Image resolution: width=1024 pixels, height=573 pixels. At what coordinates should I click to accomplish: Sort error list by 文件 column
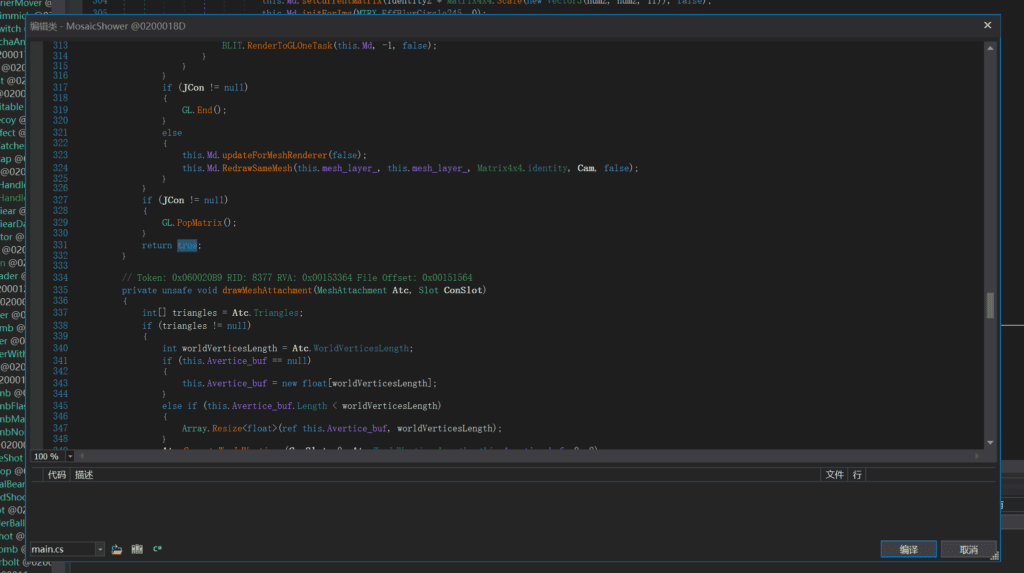pos(835,475)
